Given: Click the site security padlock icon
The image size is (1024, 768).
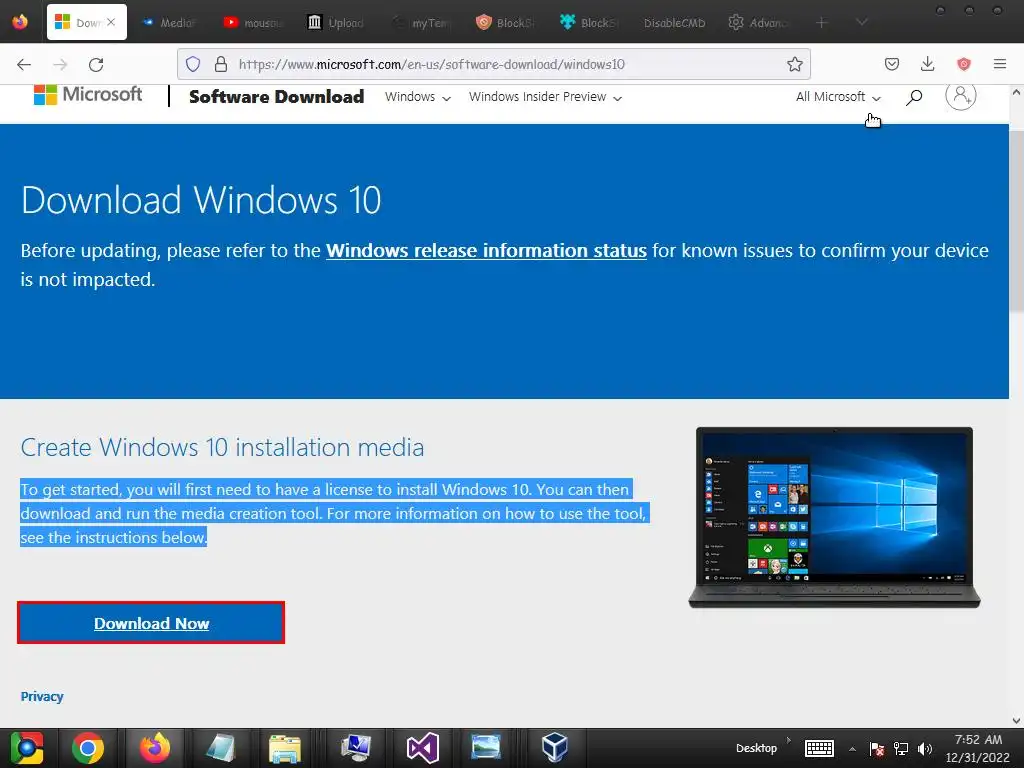Looking at the screenshot, I should (221, 64).
